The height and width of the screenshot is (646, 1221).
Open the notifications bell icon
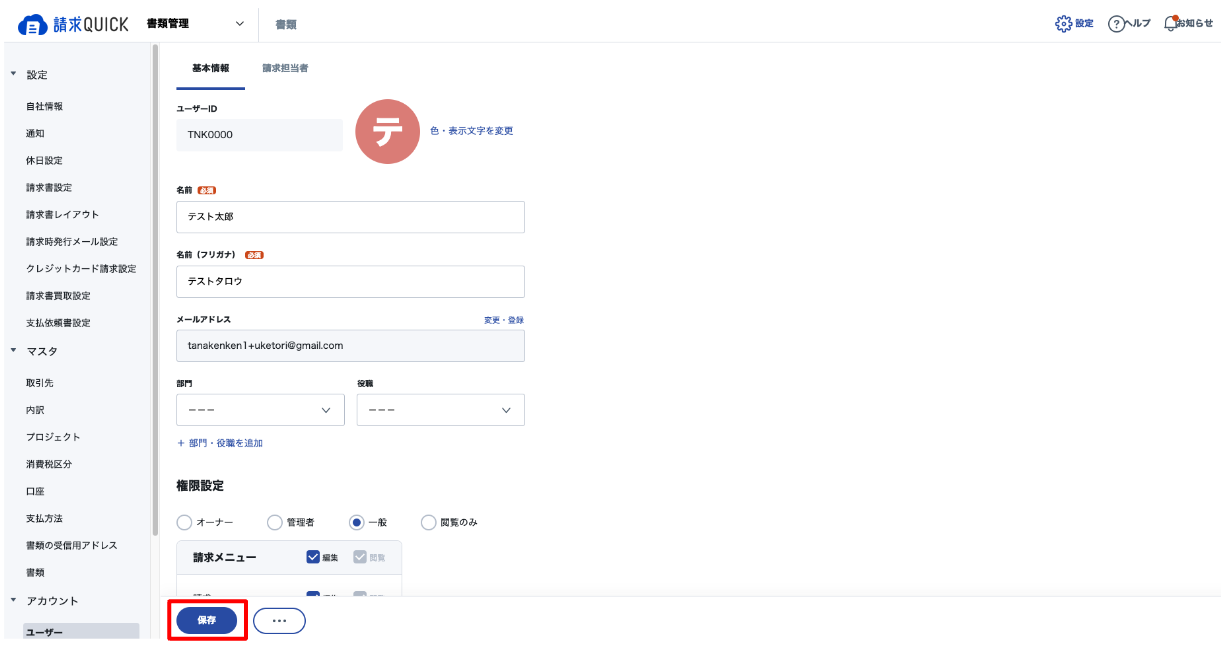click(1170, 23)
